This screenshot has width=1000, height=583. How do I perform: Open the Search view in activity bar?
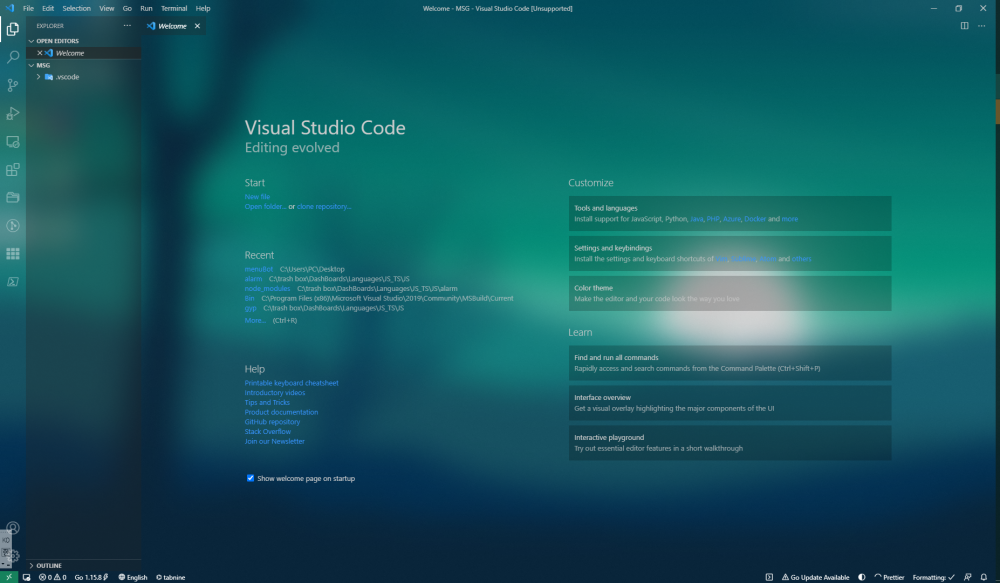[x=13, y=57]
